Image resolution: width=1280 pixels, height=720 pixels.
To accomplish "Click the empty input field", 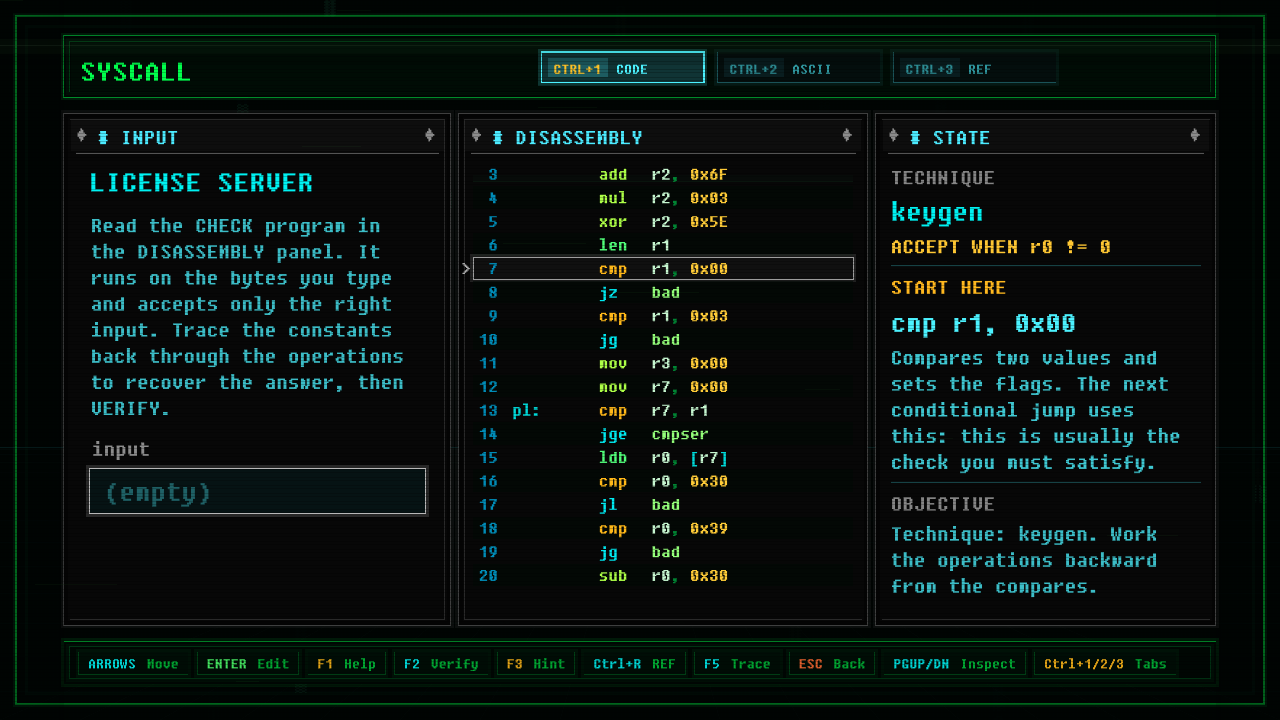I will coord(257,491).
